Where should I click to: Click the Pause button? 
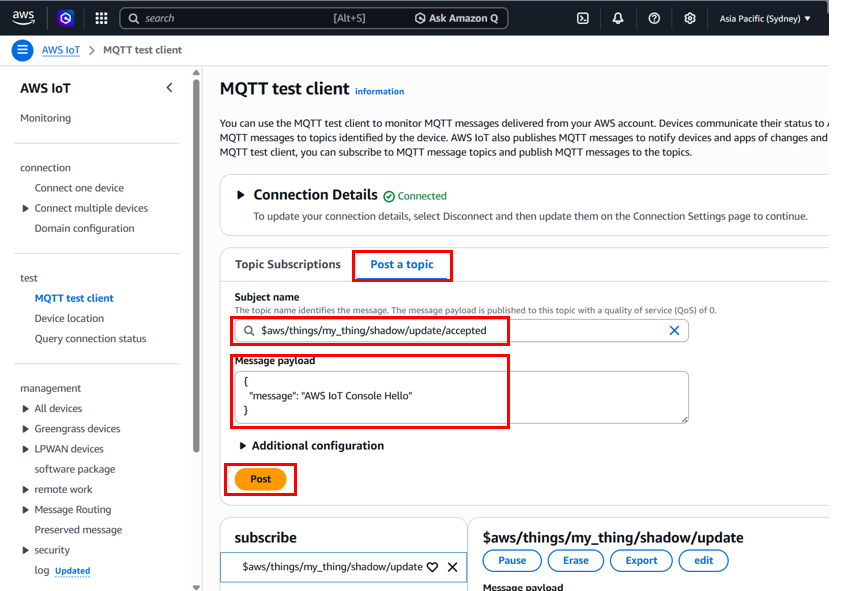512,561
